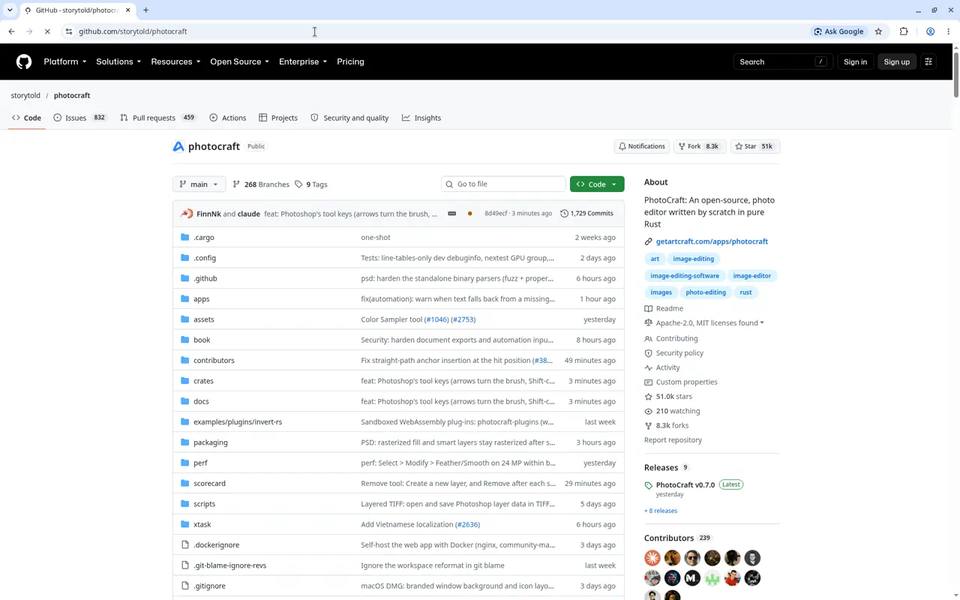This screenshot has width=960, height=600.
Task: Switch to the Projects tab
Action: point(278,118)
